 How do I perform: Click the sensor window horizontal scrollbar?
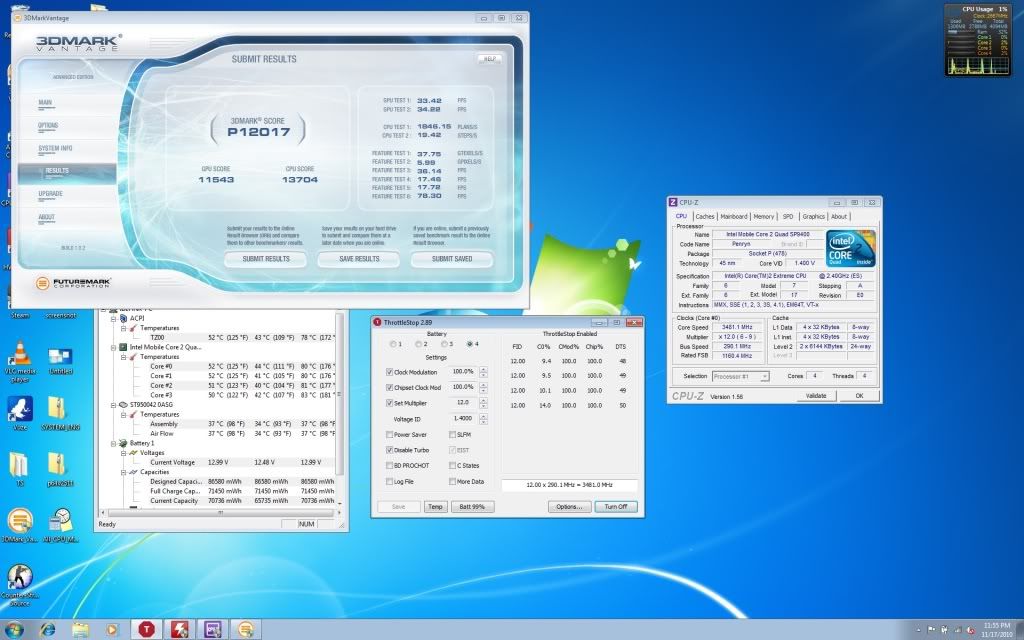click(221, 513)
